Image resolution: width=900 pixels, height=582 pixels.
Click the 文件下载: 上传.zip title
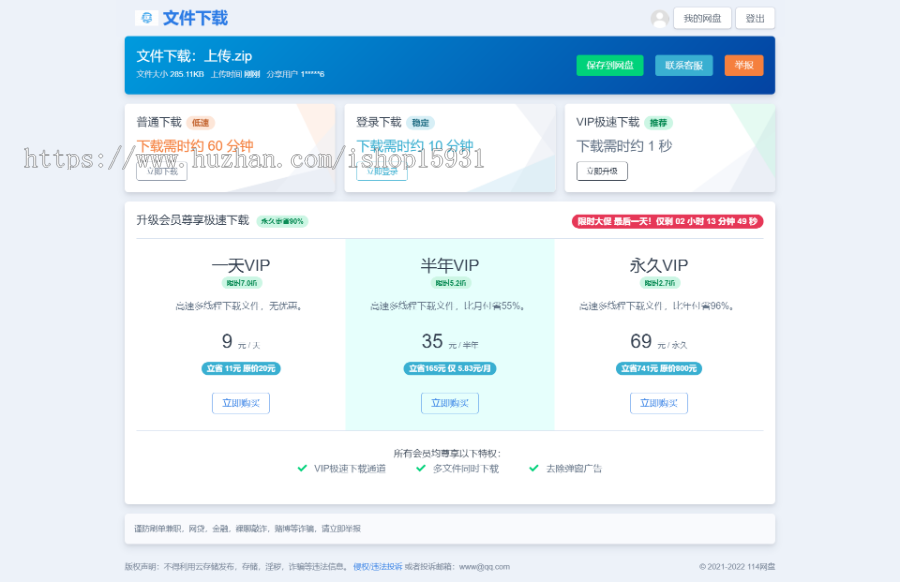coord(194,56)
